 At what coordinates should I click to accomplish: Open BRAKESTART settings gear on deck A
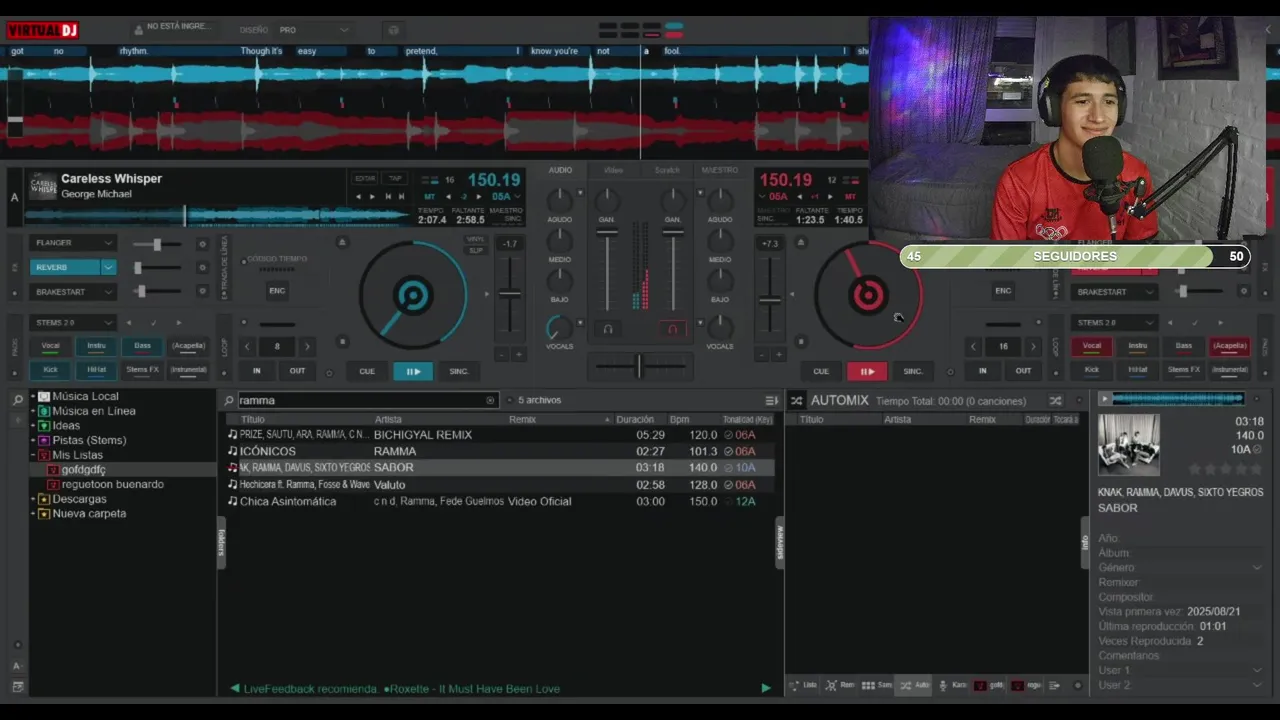(x=202, y=291)
